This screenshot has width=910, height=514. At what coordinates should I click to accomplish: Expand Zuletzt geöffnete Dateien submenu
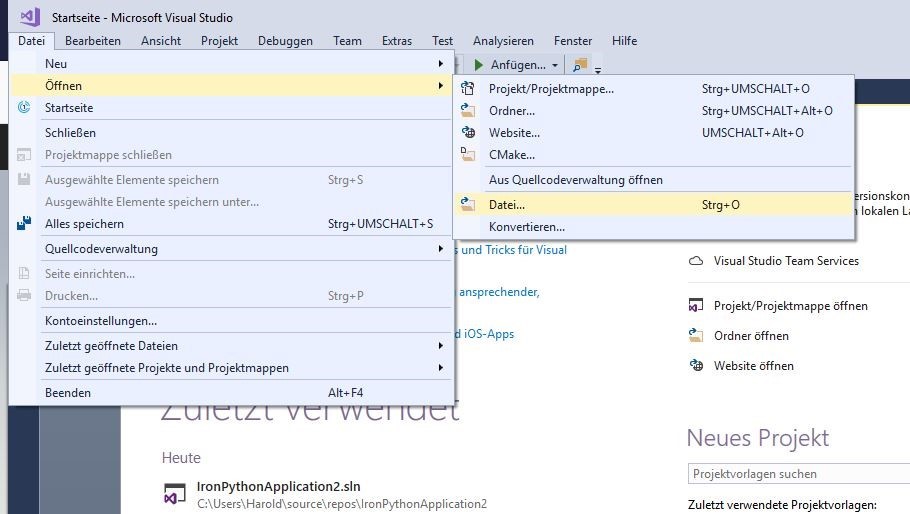(x=440, y=346)
